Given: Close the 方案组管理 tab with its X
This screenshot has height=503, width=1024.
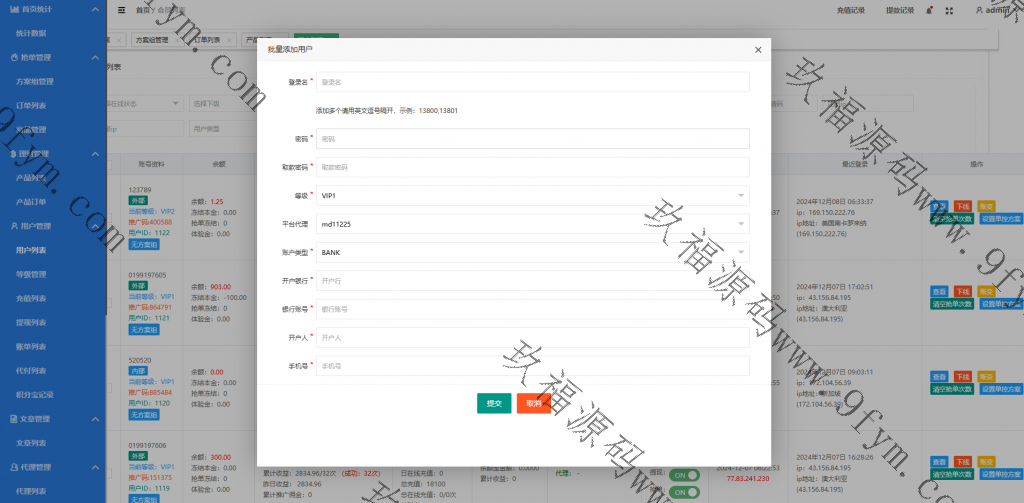Looking at the screenshot, I should (x=178, y=40).
